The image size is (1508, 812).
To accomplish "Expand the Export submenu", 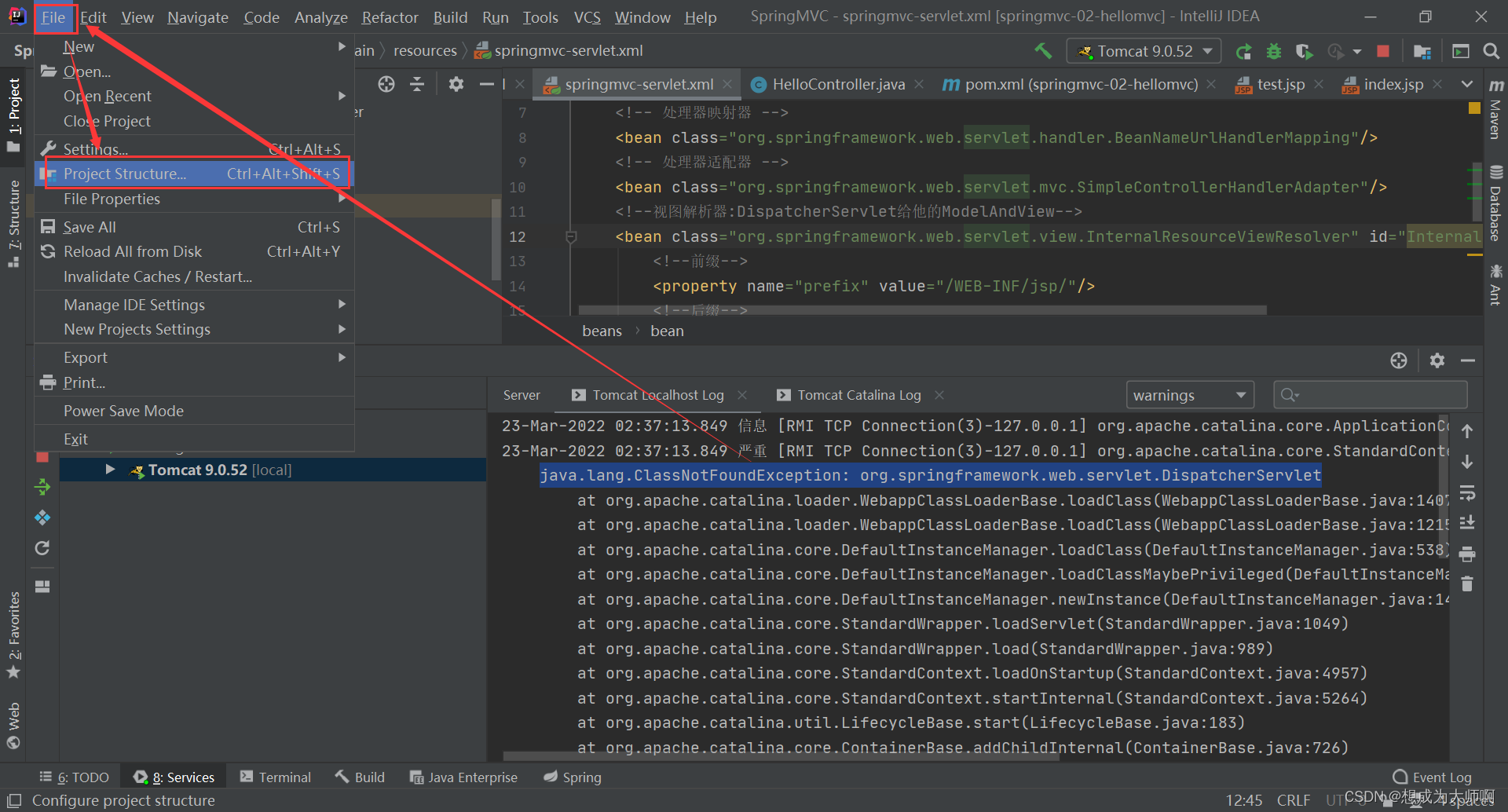I will 195,357.
